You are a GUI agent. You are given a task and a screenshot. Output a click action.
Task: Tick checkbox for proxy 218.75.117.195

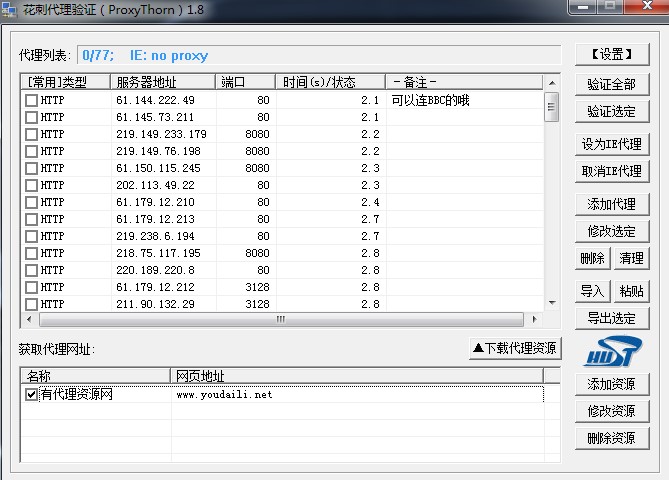(x=31, y=253)
